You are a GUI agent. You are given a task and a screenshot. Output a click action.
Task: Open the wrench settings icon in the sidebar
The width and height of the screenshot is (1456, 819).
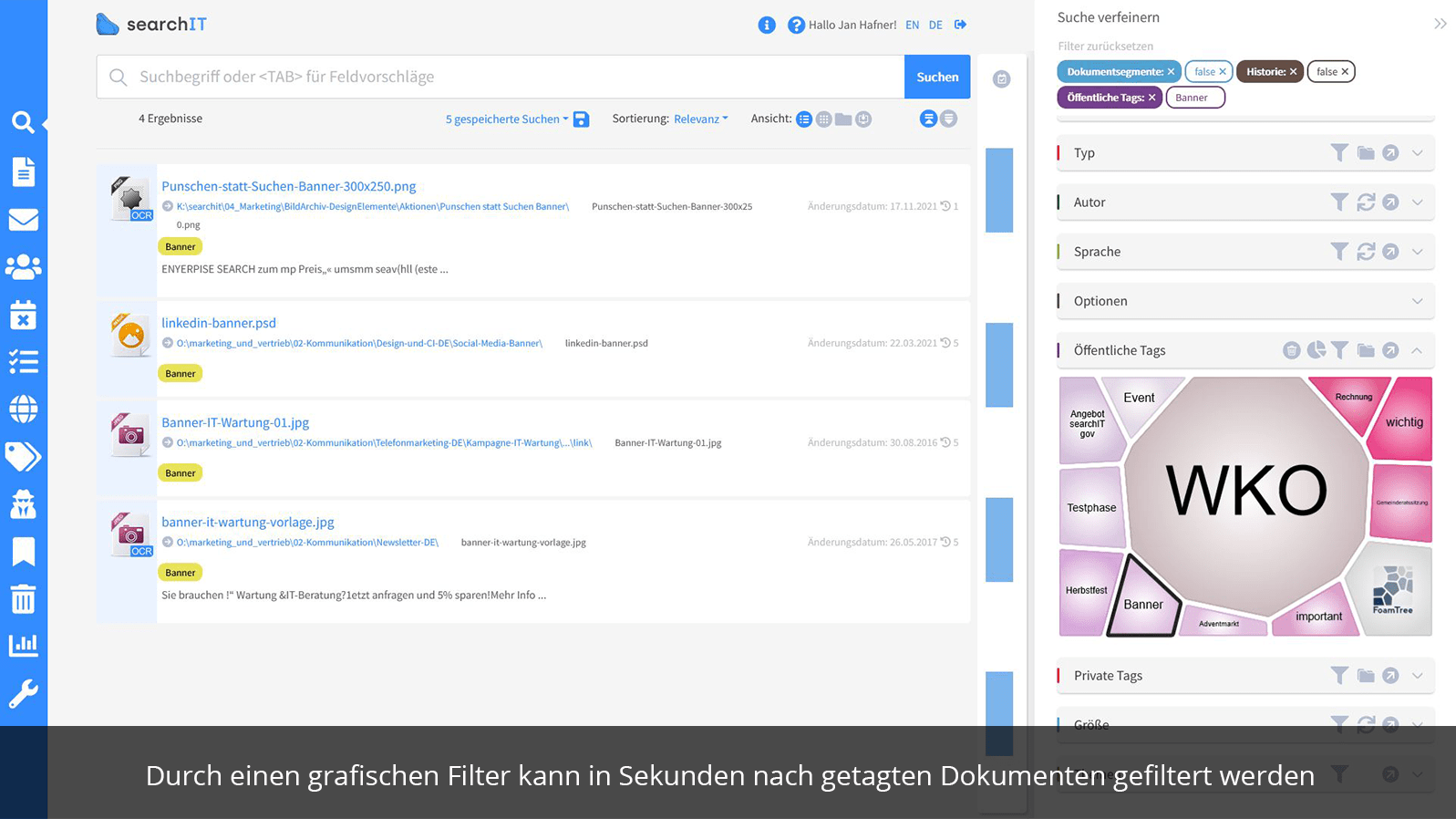click(x=23, y=693)
